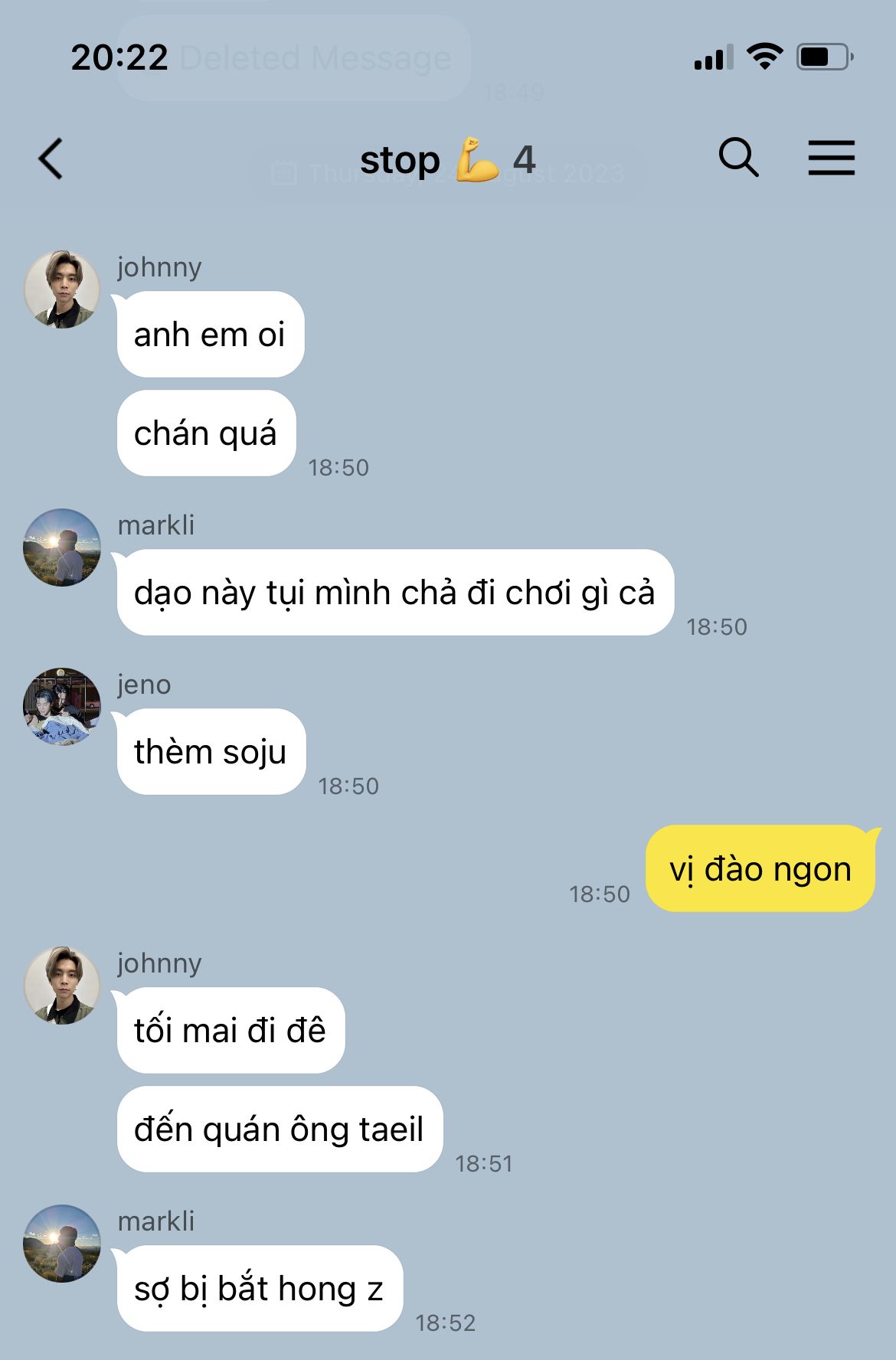
Task: Open markli's avatar beside 'dạo này' message
Action: click(62, 548)
